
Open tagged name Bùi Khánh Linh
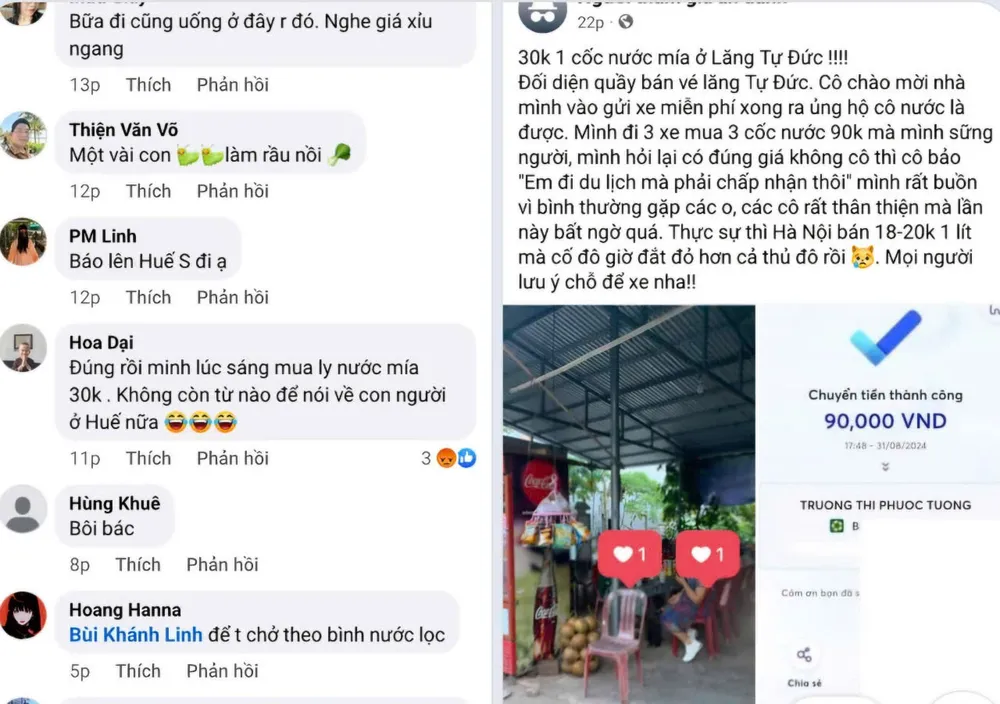136,635
